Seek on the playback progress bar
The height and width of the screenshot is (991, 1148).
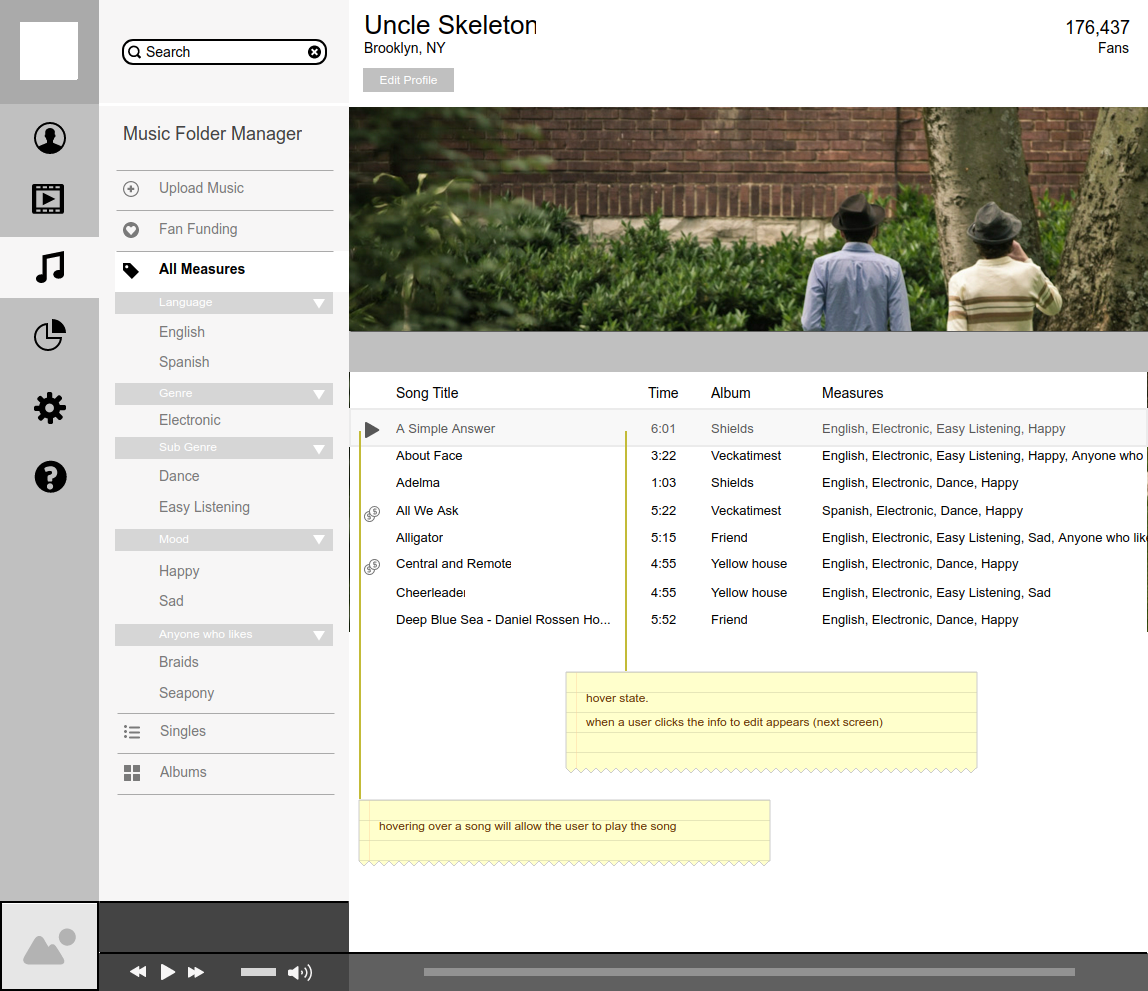[749, 972]
